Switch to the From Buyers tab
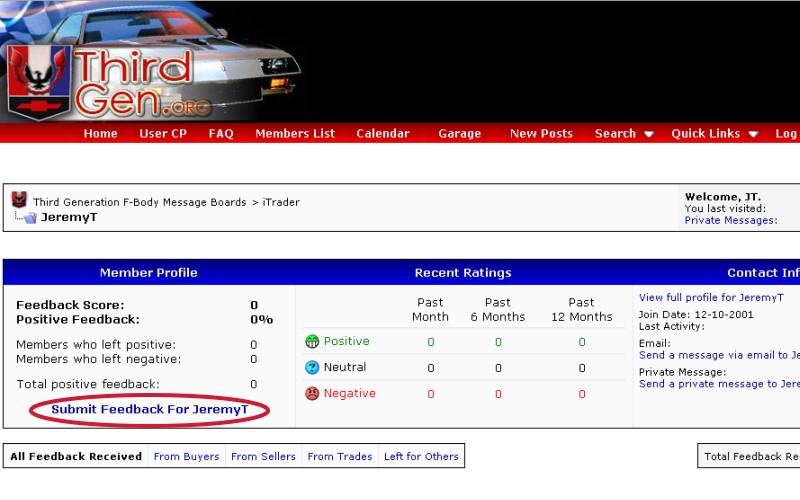 tap(186, 457)
